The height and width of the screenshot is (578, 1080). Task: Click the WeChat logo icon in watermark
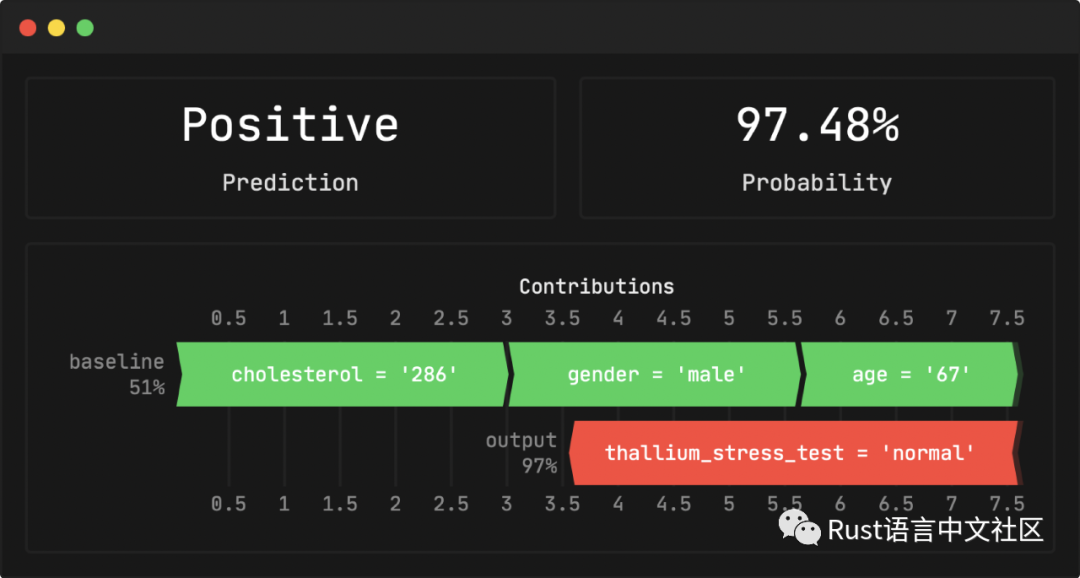800,527
